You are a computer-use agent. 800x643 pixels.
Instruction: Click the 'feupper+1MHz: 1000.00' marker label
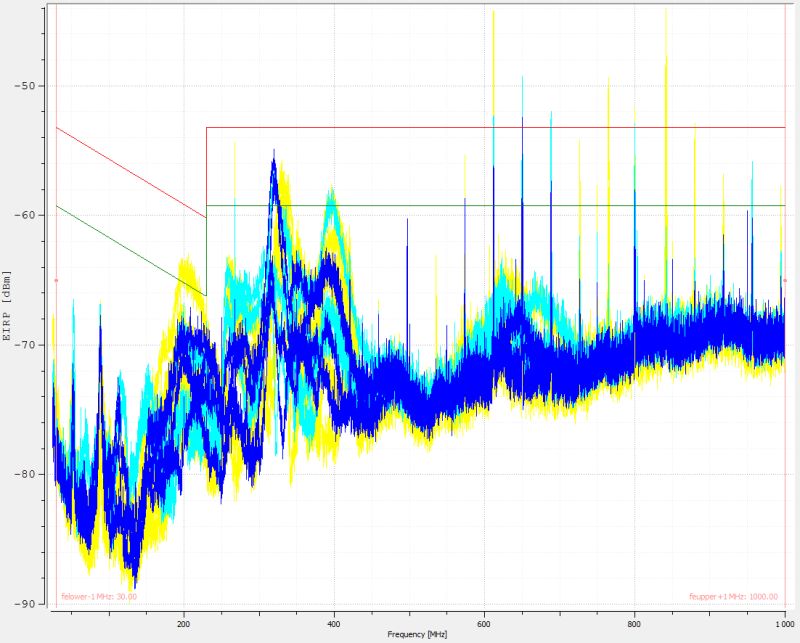(x=734, y=597)
